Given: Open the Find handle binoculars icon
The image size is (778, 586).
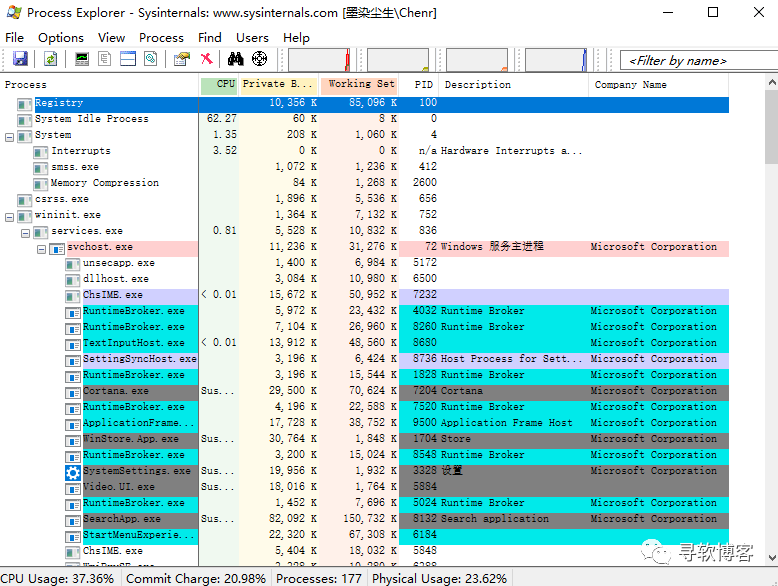Looking at the screenshot, I should [x=236, y=59].
